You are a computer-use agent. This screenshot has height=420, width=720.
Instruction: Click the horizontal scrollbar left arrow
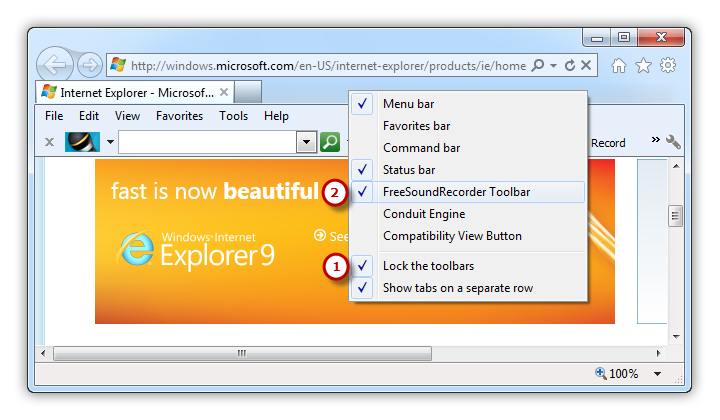tap(43, 353)
